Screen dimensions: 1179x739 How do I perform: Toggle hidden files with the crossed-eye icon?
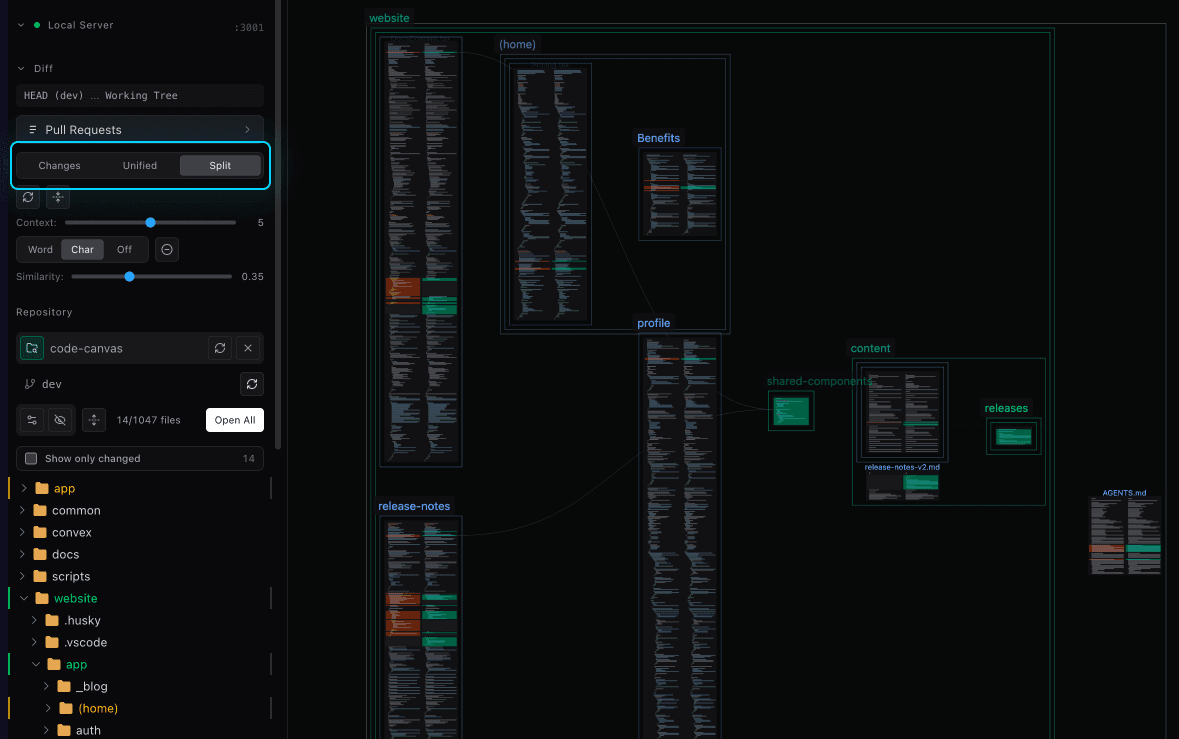click(x=60, y=420)
